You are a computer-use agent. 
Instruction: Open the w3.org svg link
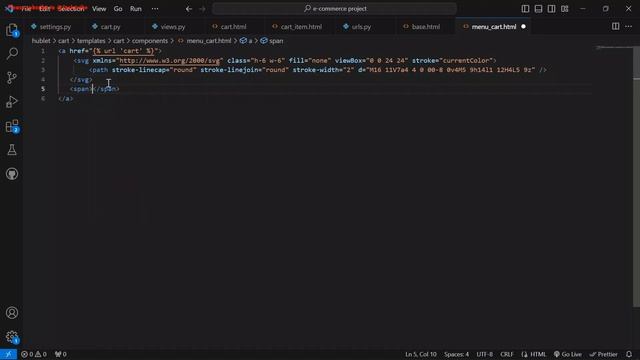pos(169,60)
